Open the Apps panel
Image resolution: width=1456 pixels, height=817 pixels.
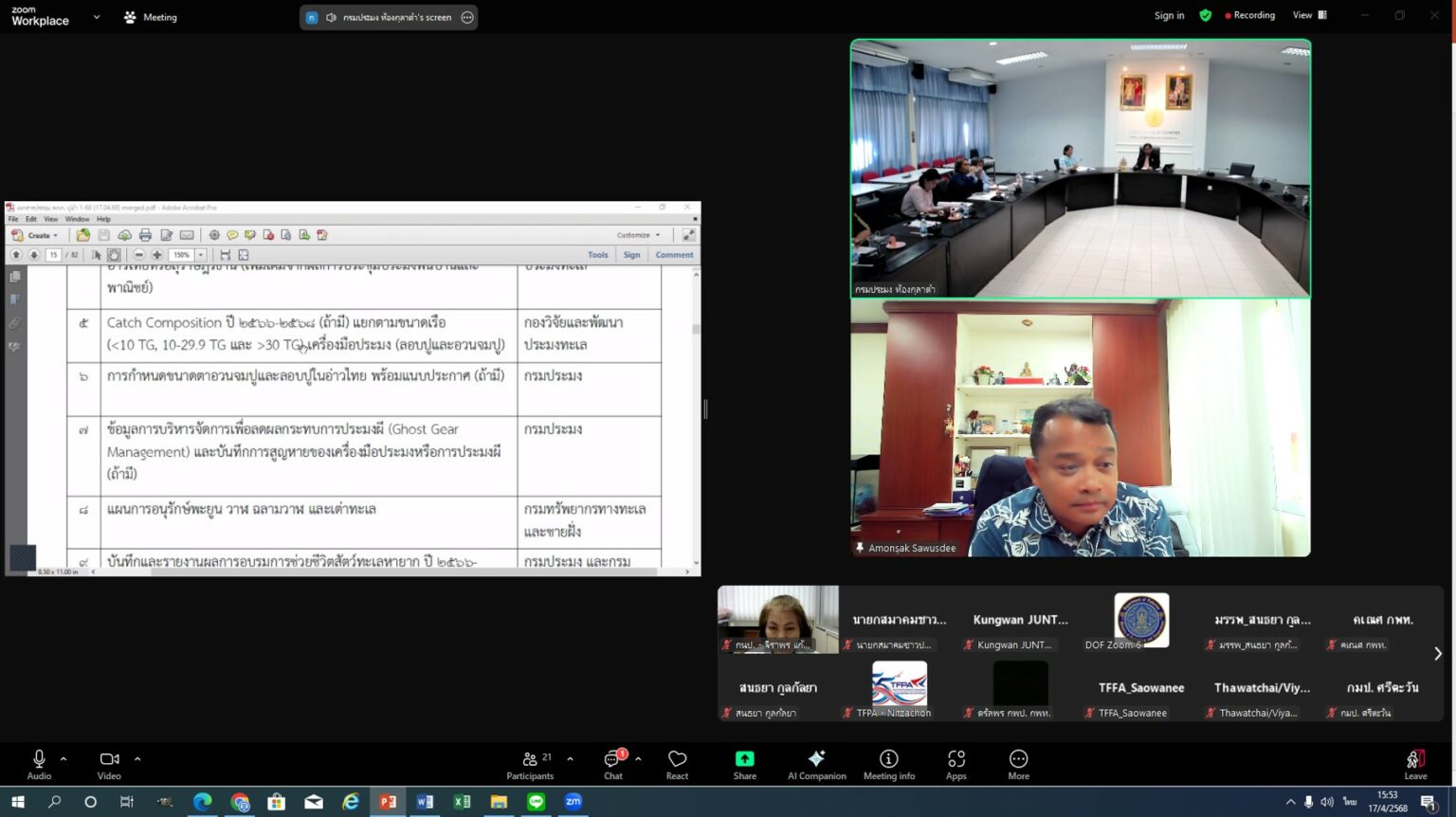click(955, 764)
